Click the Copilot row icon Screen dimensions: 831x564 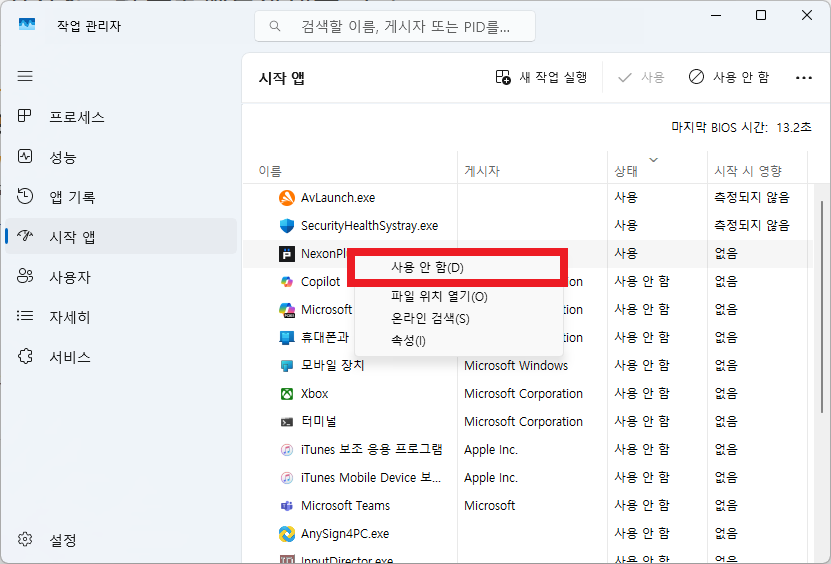coord(287,281)
